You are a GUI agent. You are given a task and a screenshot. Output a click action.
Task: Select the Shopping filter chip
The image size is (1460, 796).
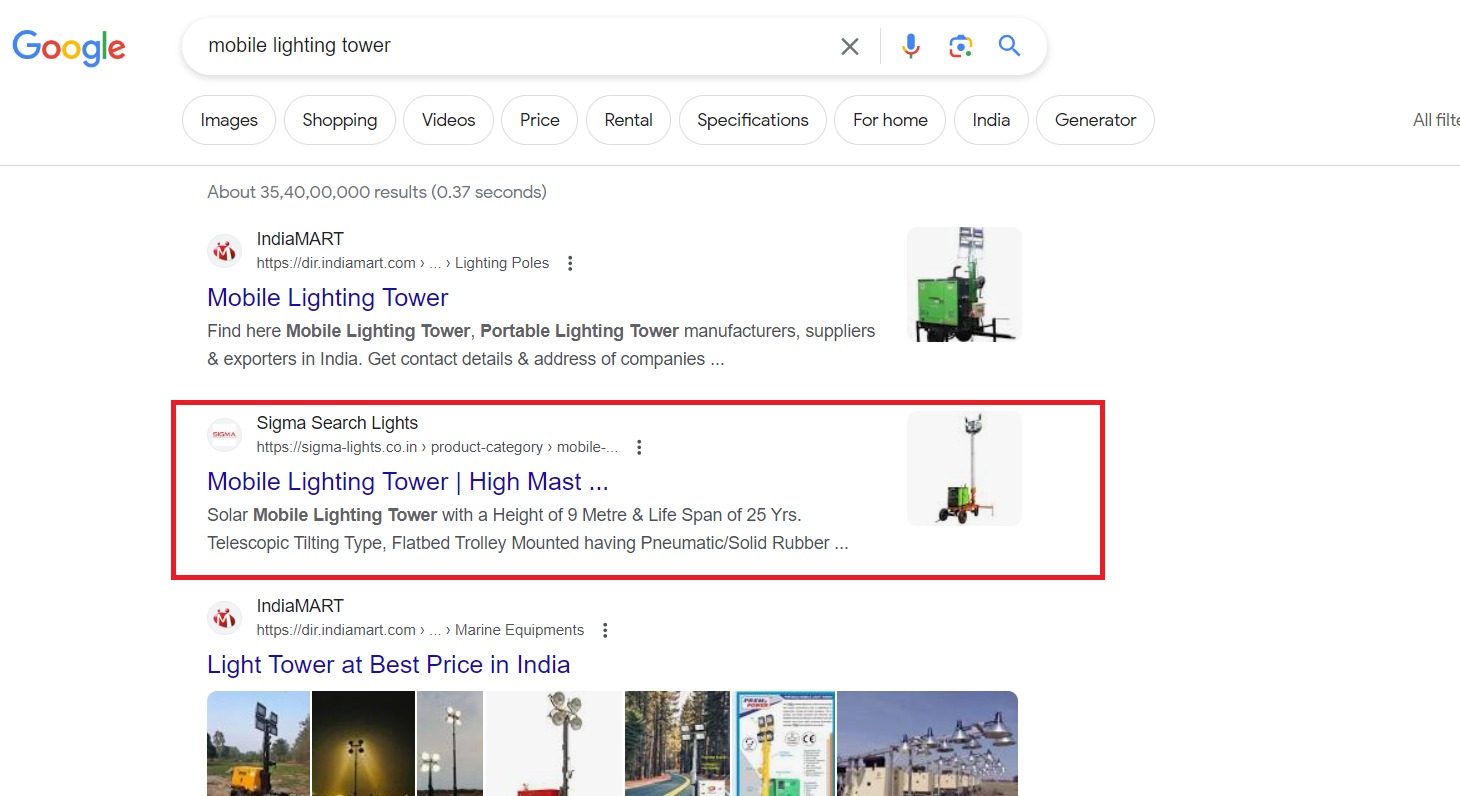pyautogui.click(x=339, y=120)
